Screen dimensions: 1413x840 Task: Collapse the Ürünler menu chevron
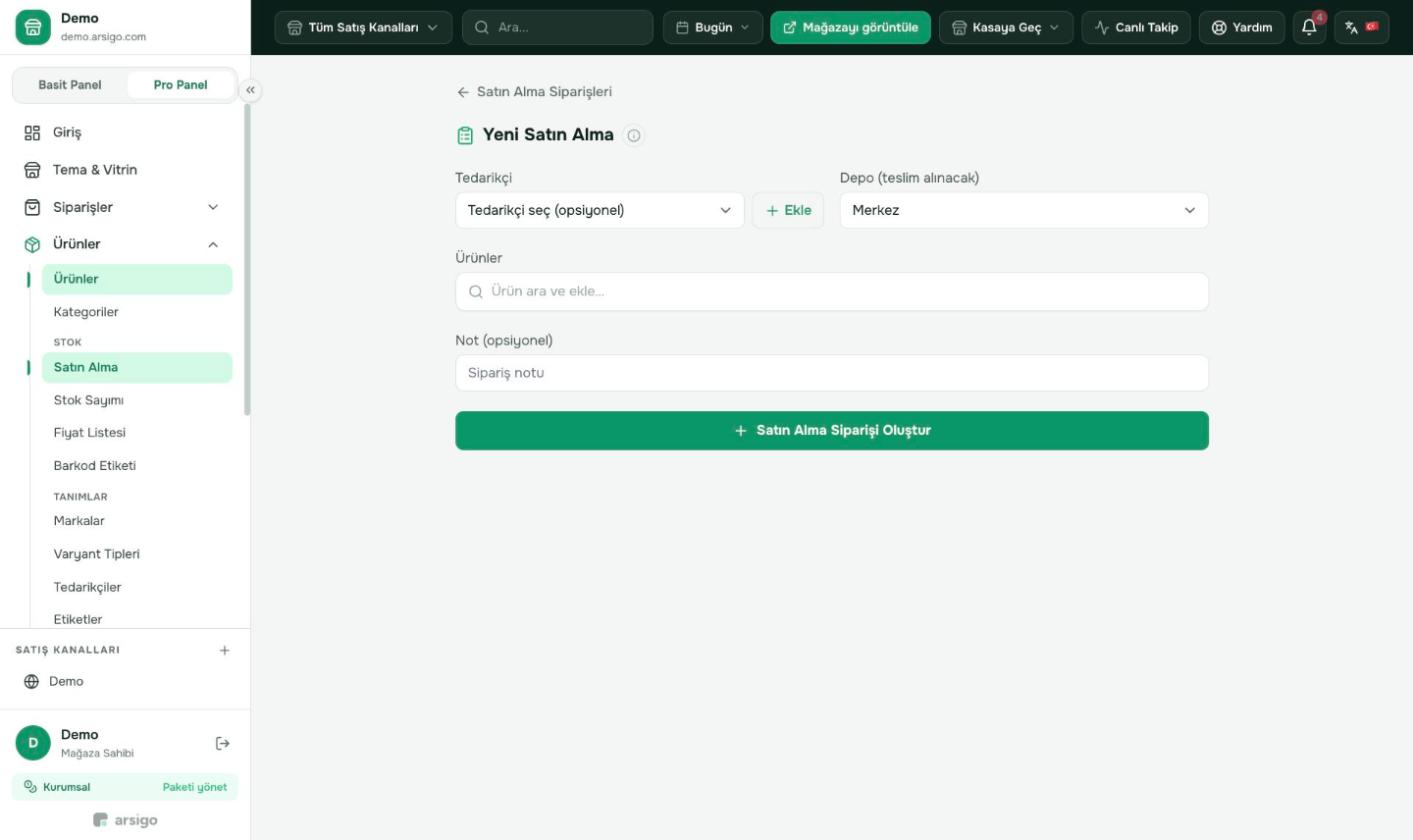pyautogui.click(x=212, y=244)
